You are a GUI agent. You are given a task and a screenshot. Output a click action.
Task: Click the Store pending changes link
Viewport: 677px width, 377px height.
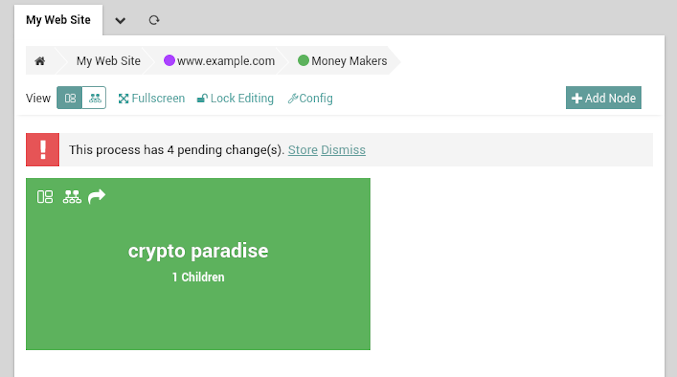303,150
